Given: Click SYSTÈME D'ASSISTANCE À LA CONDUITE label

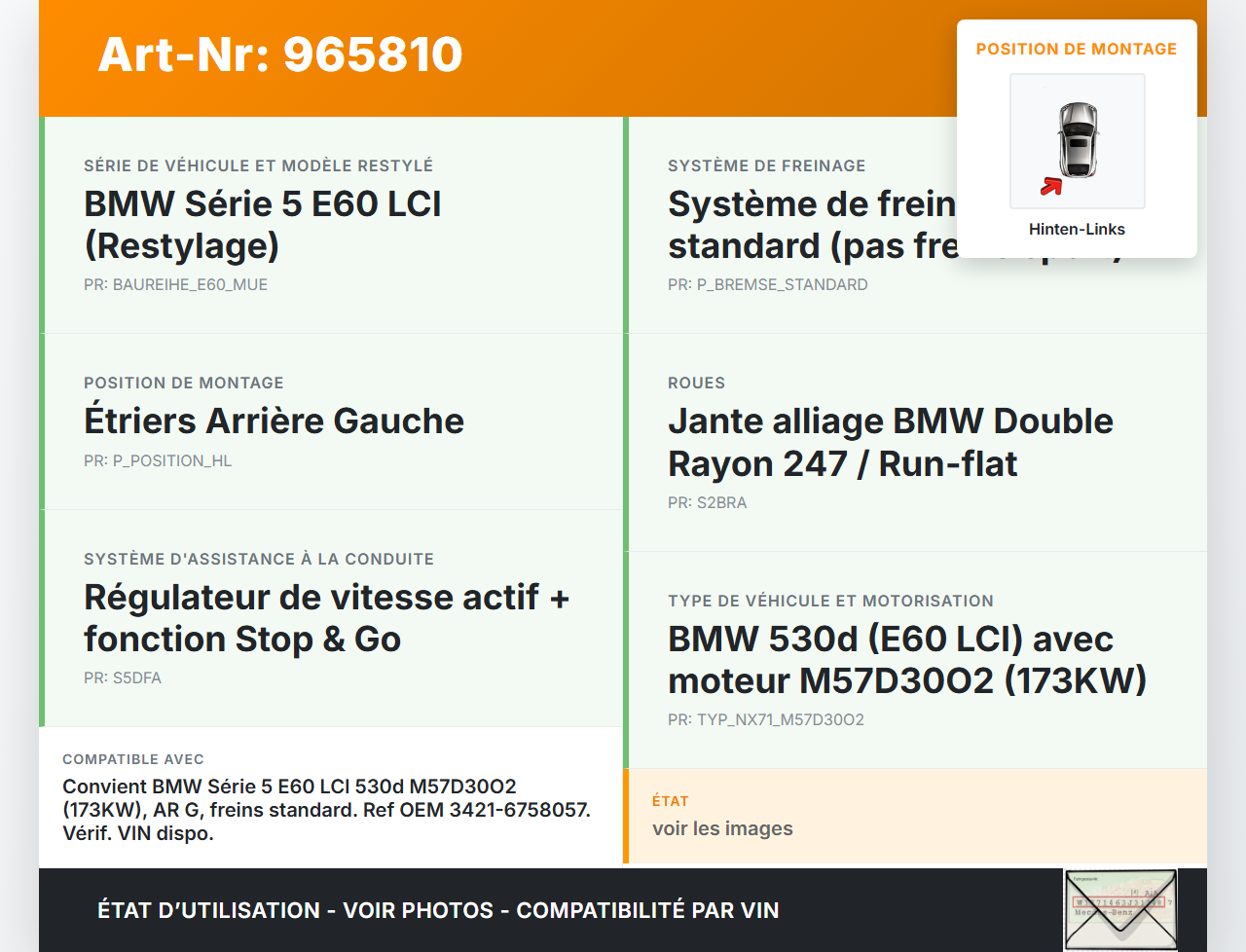Looking at the screenshot, I should click(x=259, y=559).
